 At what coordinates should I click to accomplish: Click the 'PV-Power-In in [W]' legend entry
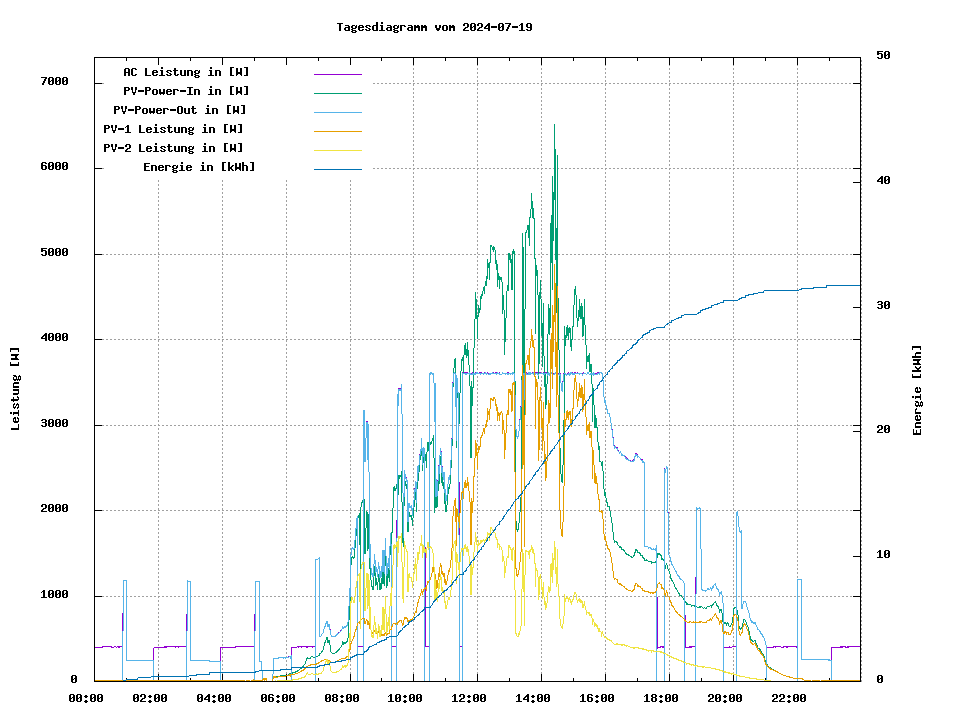pyautogui.click(x=193, y=91)
